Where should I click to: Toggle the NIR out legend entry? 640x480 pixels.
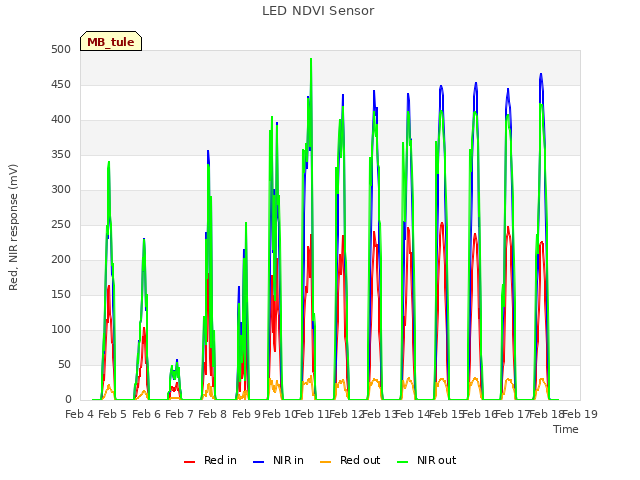(427, 460)
